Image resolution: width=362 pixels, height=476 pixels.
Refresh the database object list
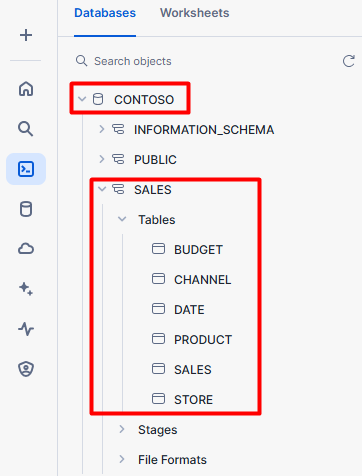(x=349, y=61)
